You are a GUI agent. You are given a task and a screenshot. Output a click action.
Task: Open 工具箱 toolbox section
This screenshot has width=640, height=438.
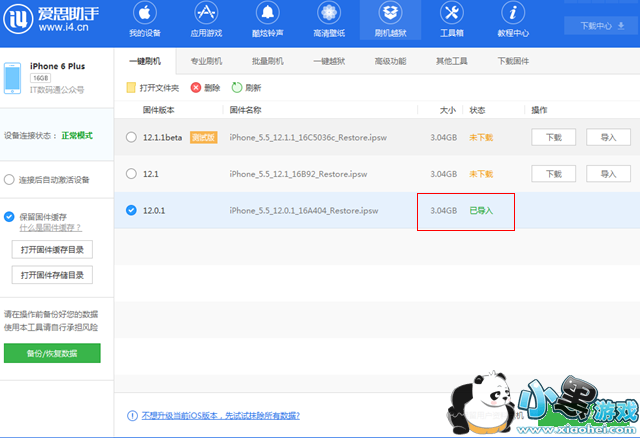452,20
